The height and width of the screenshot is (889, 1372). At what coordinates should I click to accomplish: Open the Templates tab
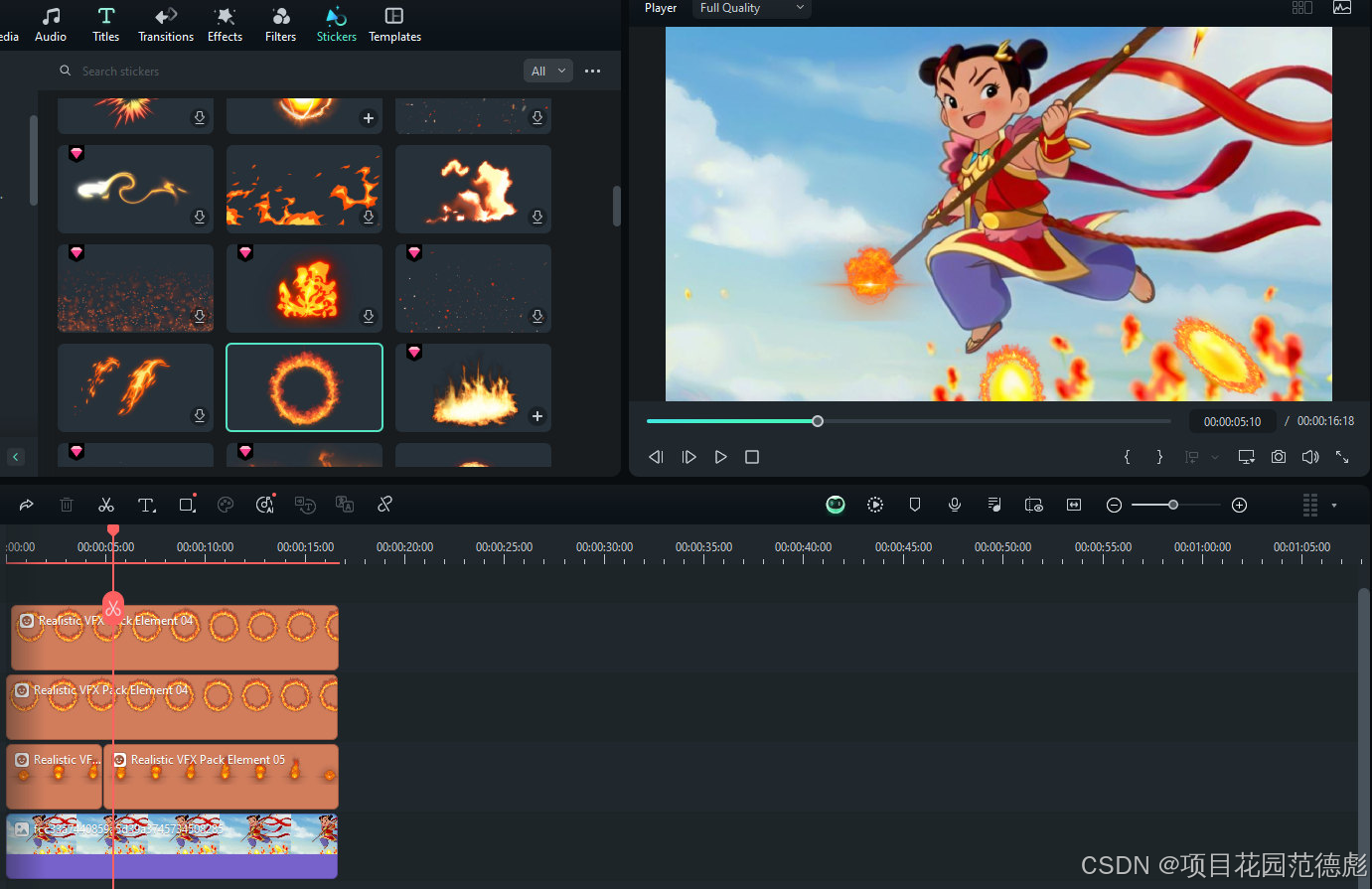(x=394, y=25)
